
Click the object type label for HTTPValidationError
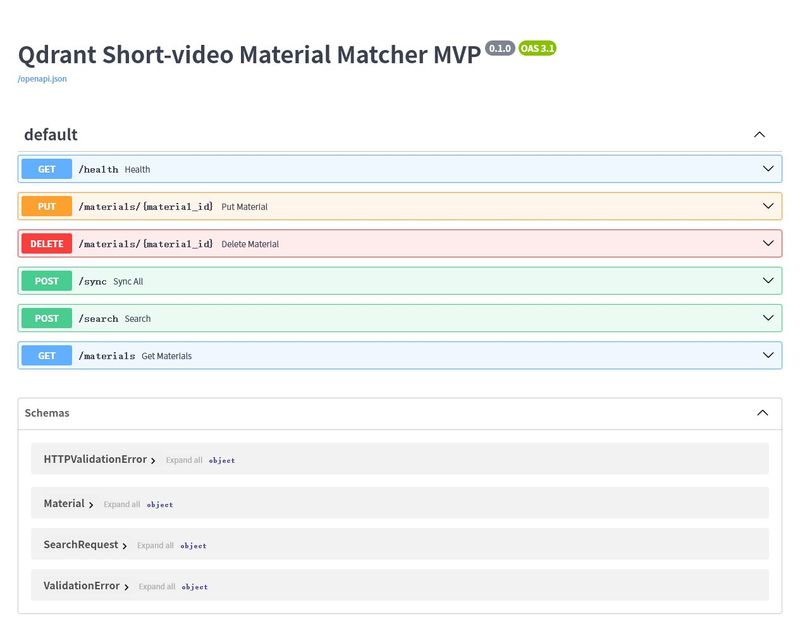222,460
